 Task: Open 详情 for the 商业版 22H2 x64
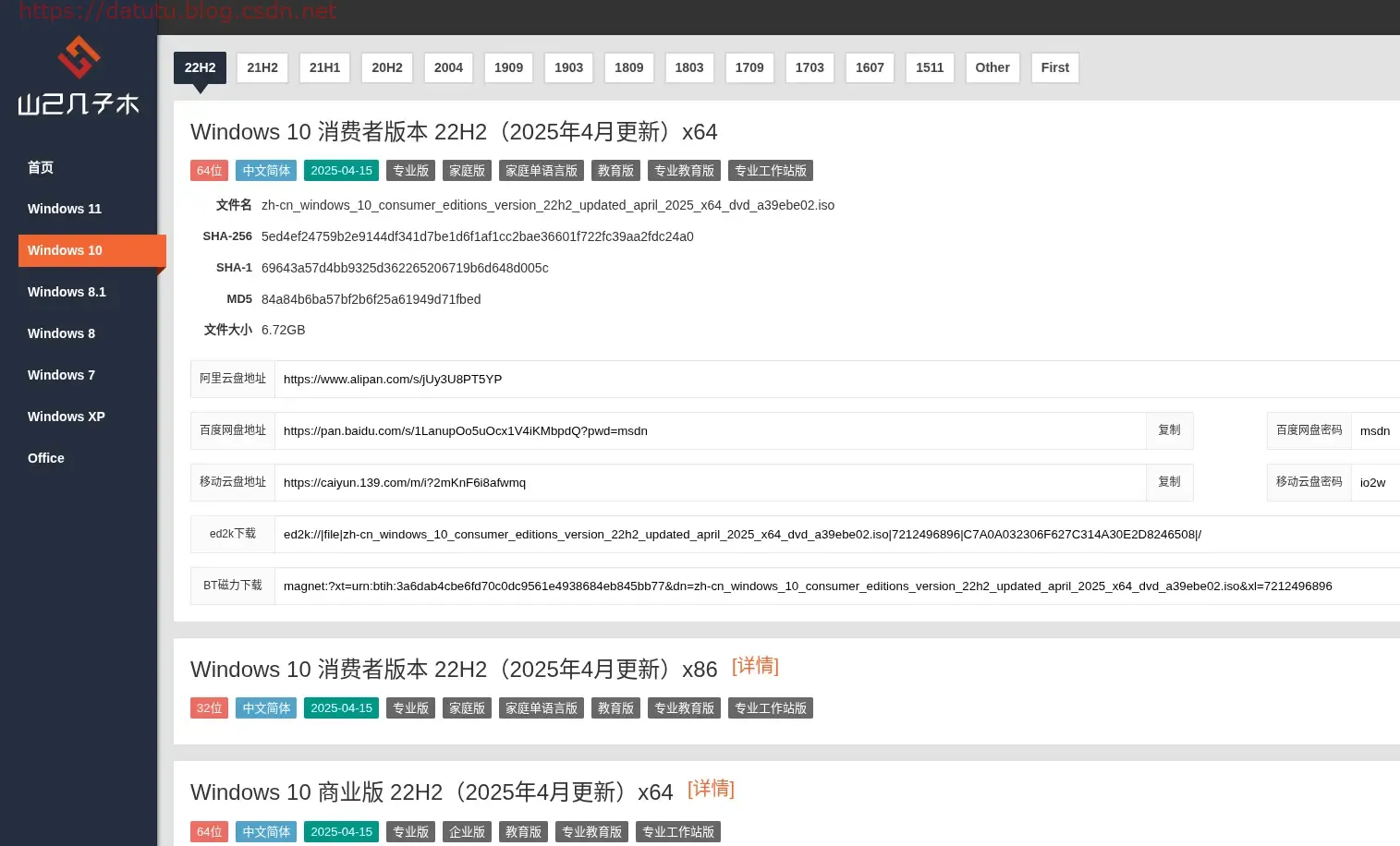711,789
